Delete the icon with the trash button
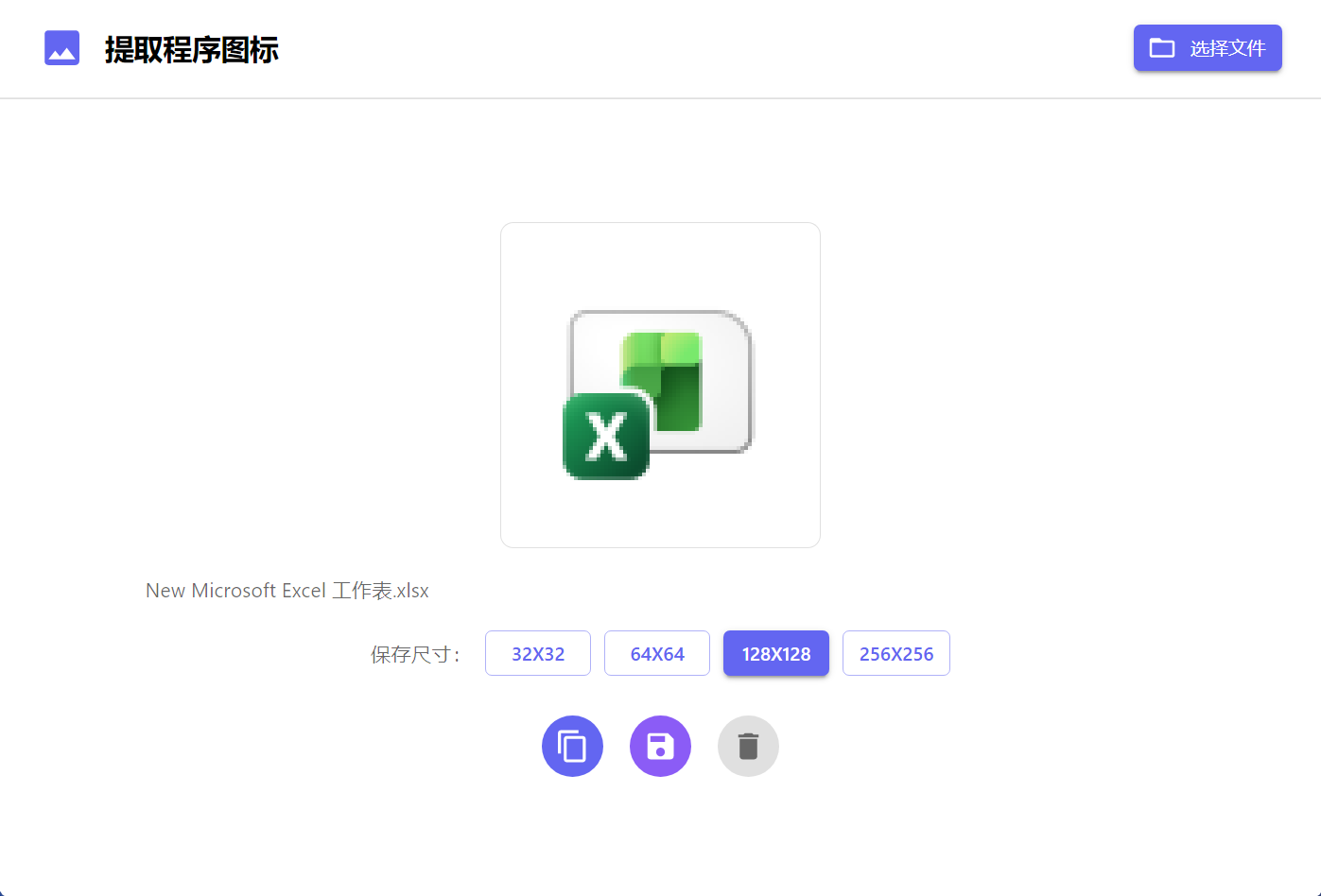This screenshot has width=1321, height=896. click(x=748, y=746)
